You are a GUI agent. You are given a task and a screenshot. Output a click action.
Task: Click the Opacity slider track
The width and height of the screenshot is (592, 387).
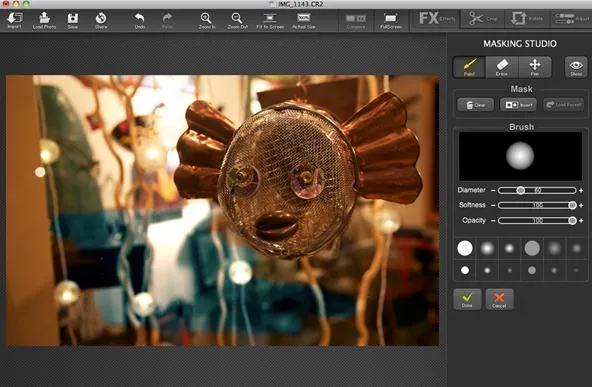click(x=537, y=220)
